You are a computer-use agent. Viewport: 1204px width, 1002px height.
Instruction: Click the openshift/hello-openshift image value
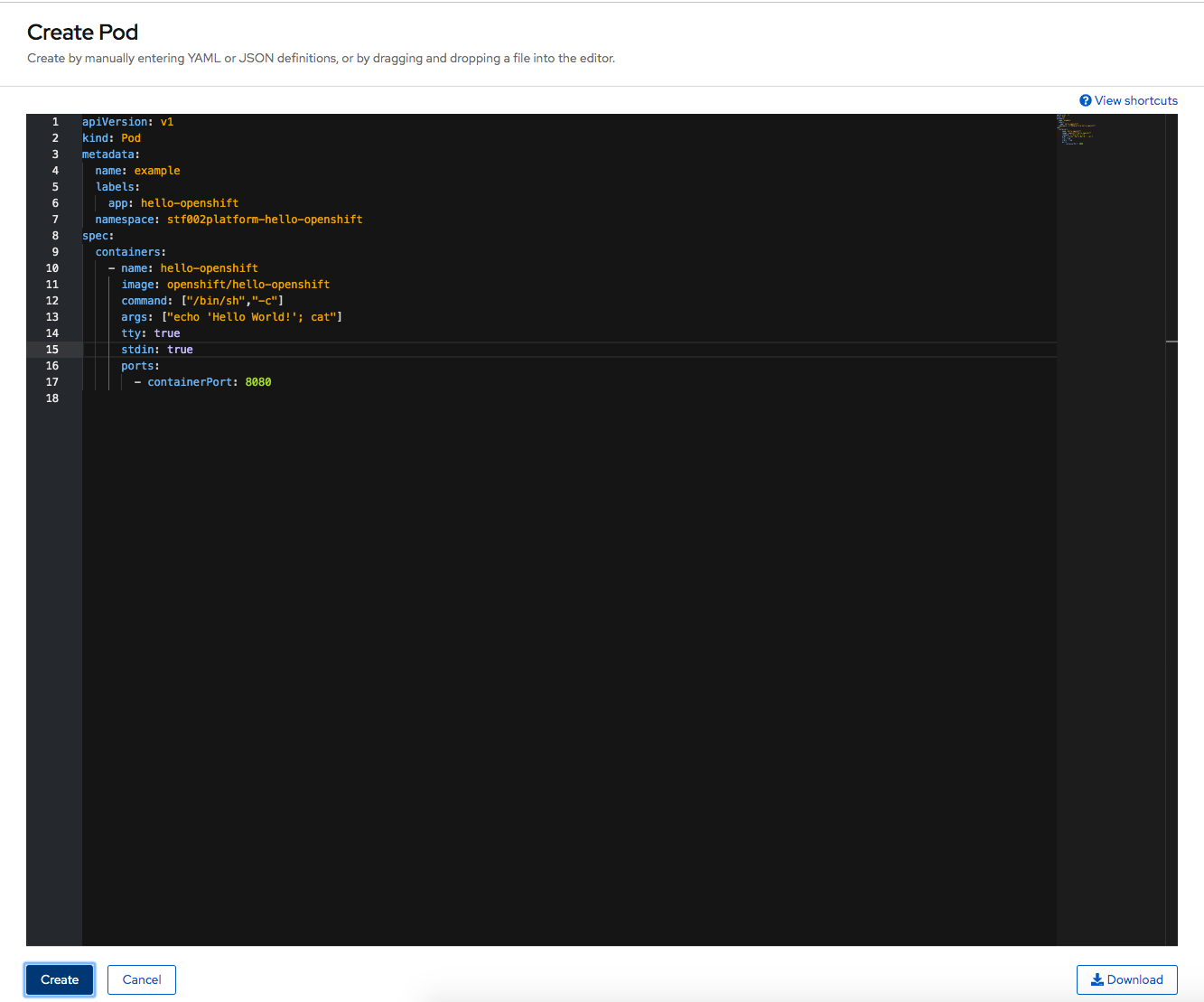coord(248,285)
